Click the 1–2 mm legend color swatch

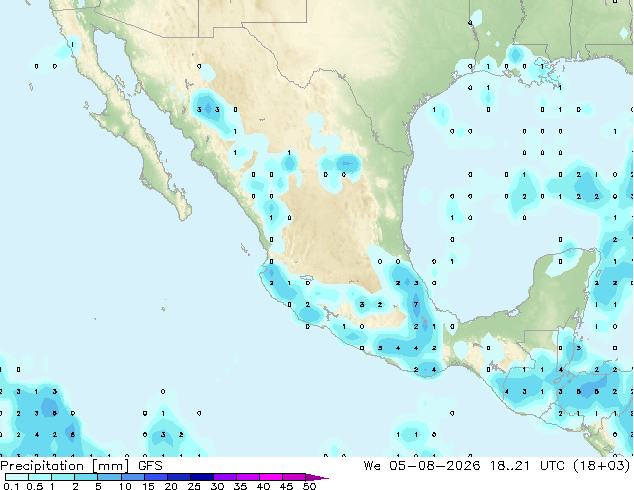pyautogui.click(x=63, y=477)
